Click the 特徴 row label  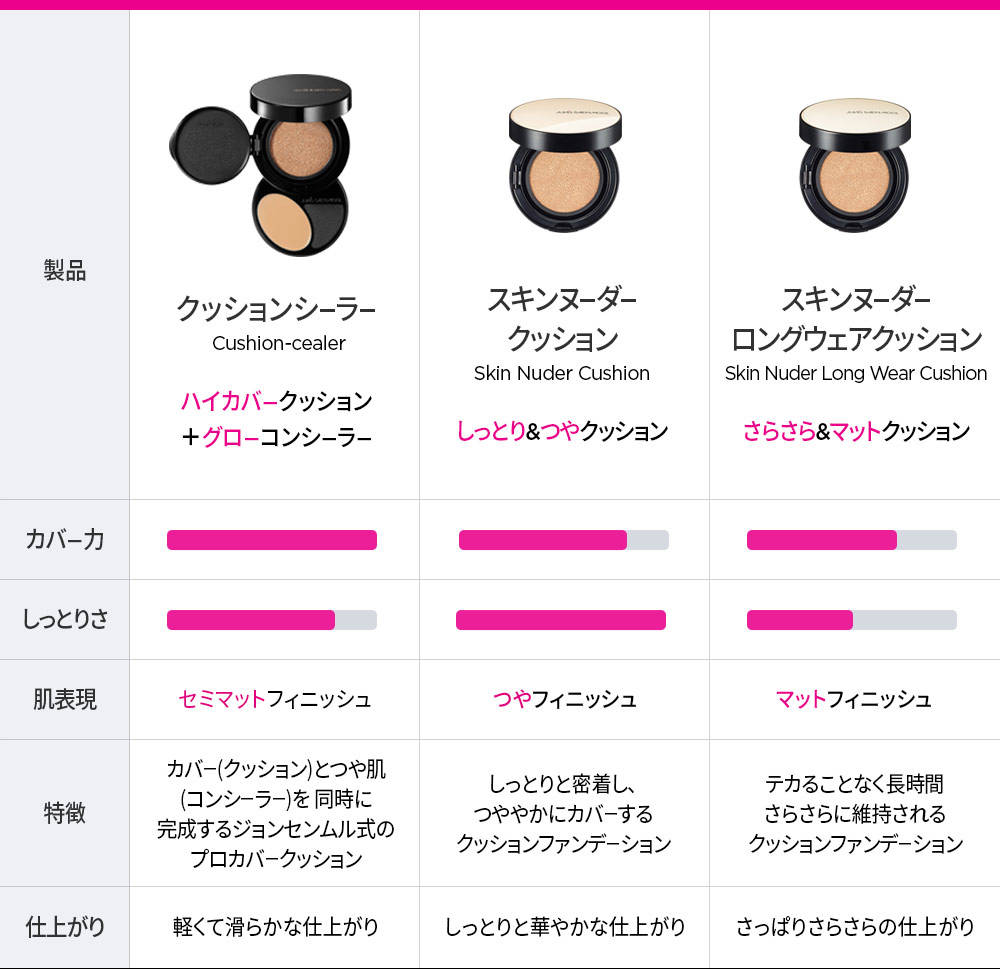point(64,813)
